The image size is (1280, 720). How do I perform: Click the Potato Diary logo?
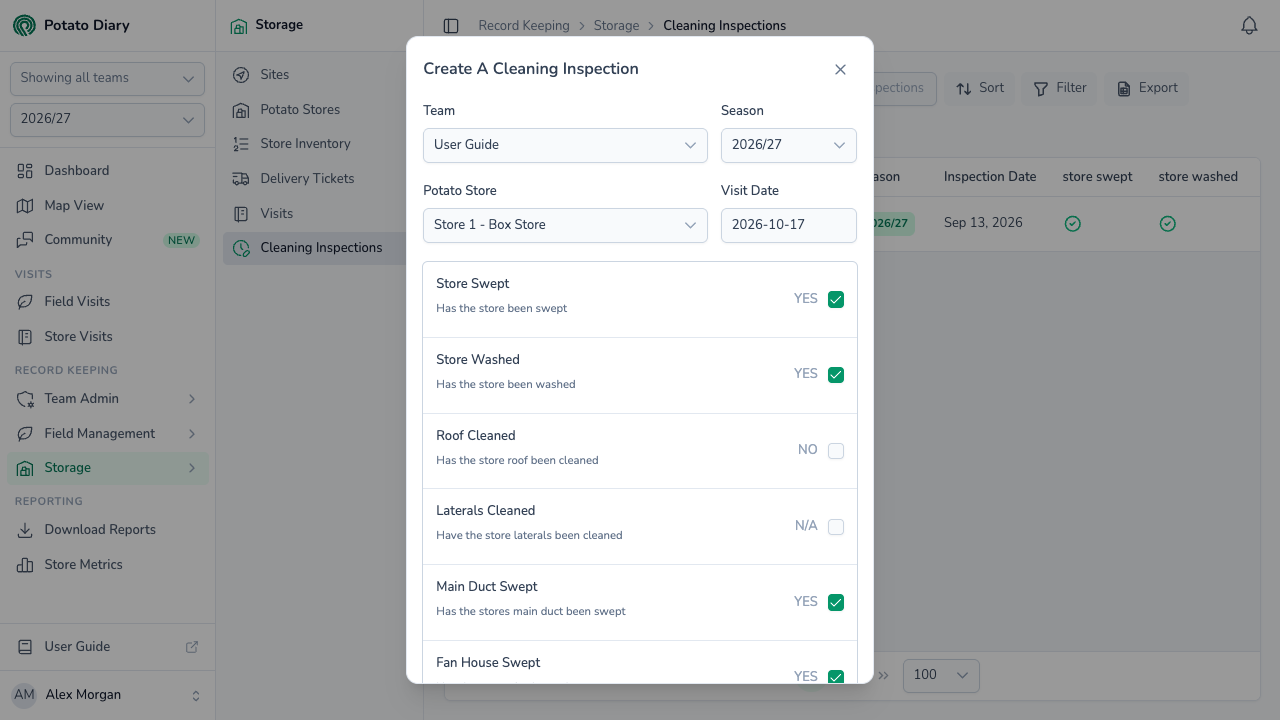click(24, 25)
